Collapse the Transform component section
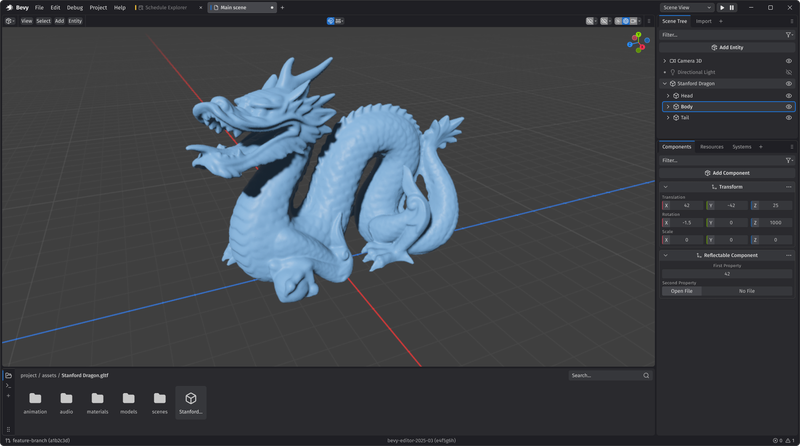 point(666,187)
